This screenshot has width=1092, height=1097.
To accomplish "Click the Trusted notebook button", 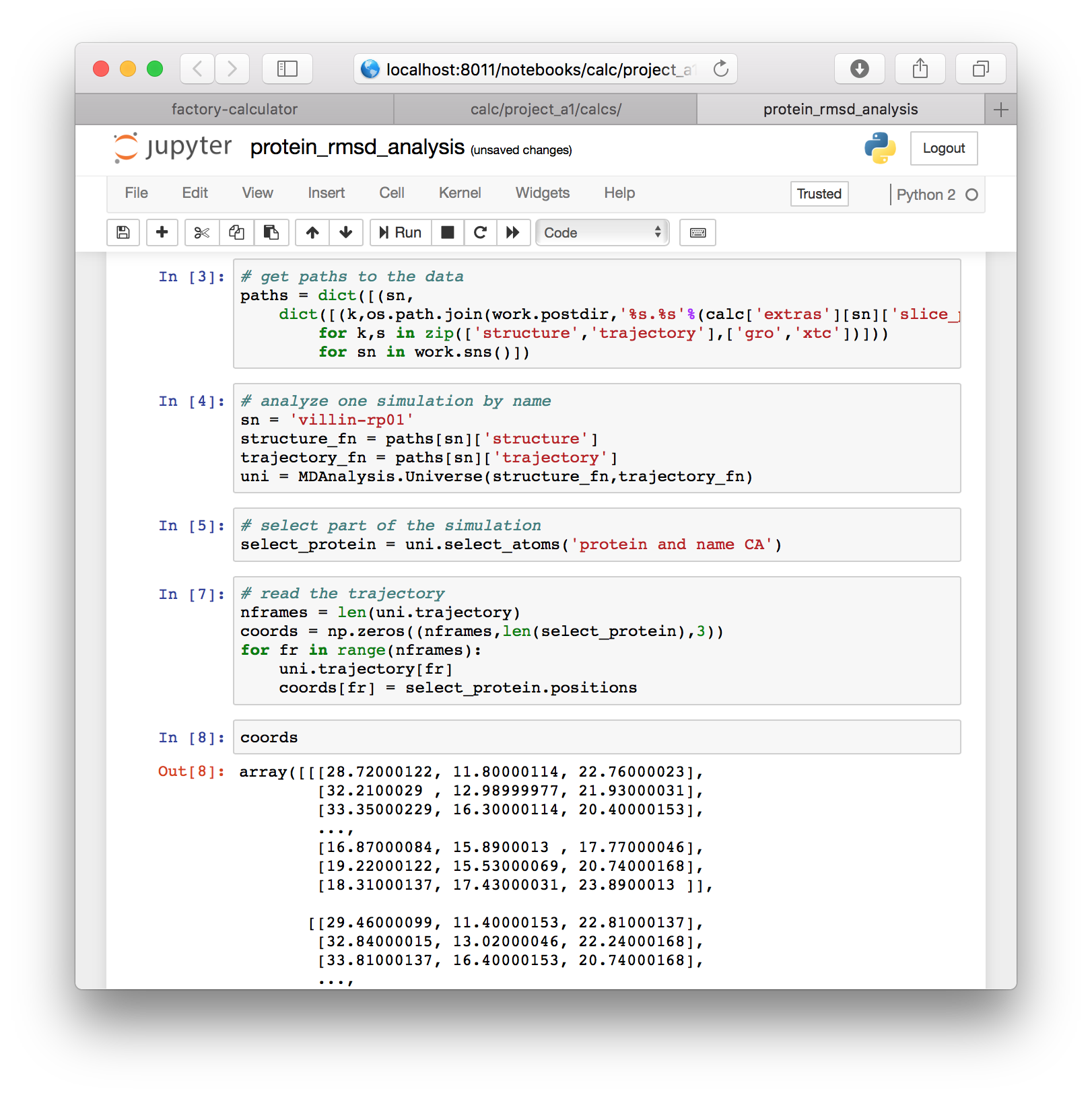I will click(819, 194).
